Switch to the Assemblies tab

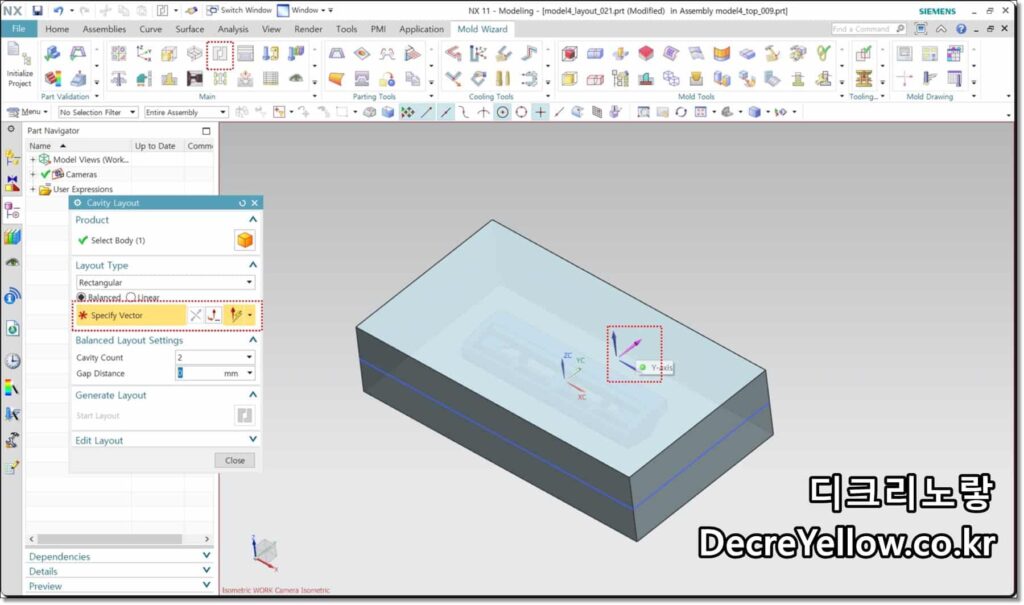(104, 29)
